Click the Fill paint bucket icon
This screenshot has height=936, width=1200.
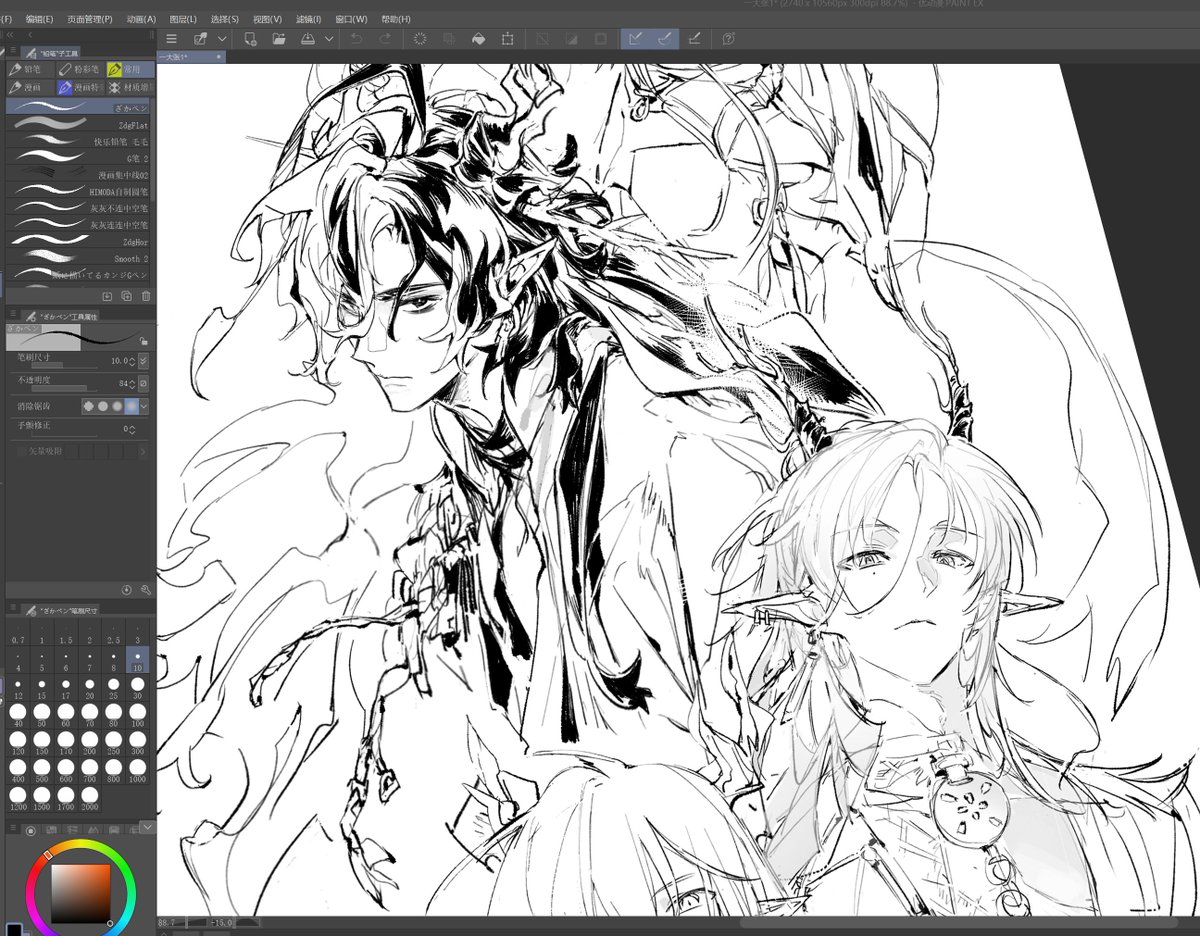(x=478, y=39)
